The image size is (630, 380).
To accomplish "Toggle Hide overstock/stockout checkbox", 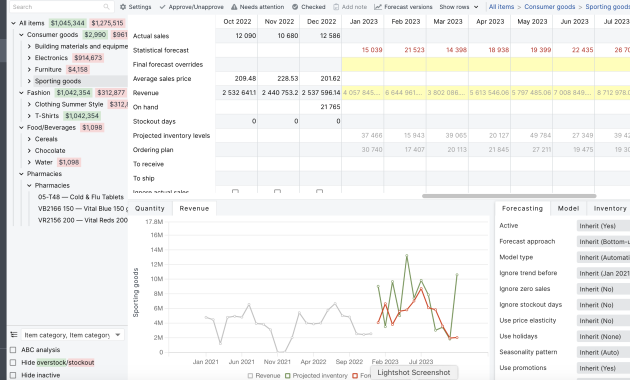I will coord(13,362).
